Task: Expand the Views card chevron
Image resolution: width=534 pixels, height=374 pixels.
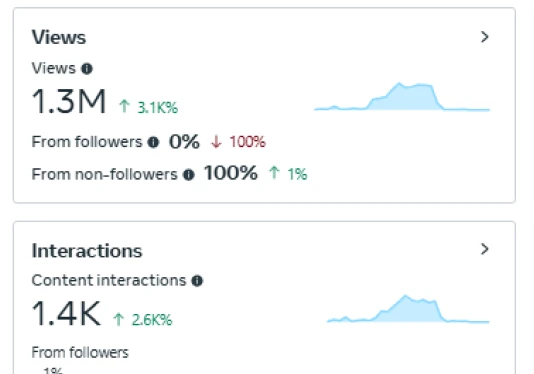Action: (485, 37)
